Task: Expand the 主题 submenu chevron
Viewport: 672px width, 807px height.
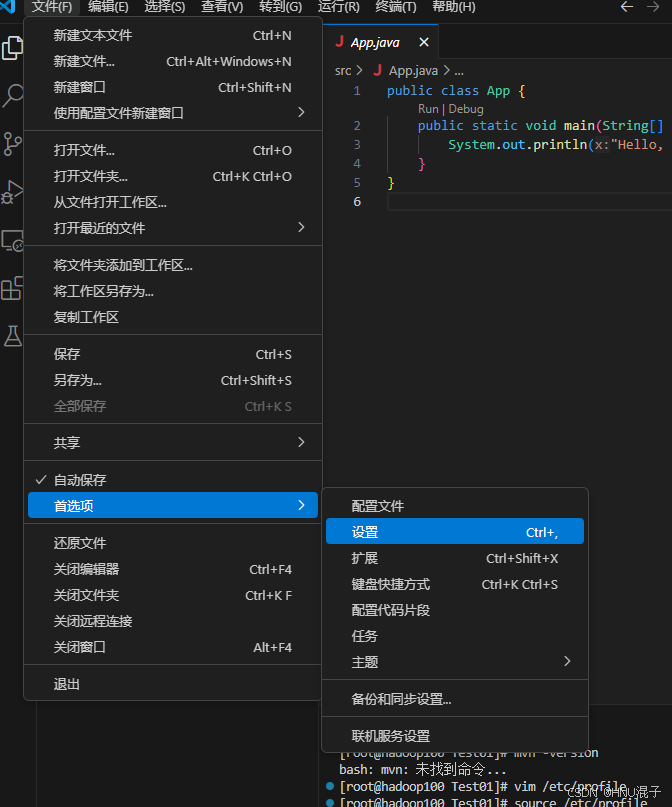Action: [566, 661]
